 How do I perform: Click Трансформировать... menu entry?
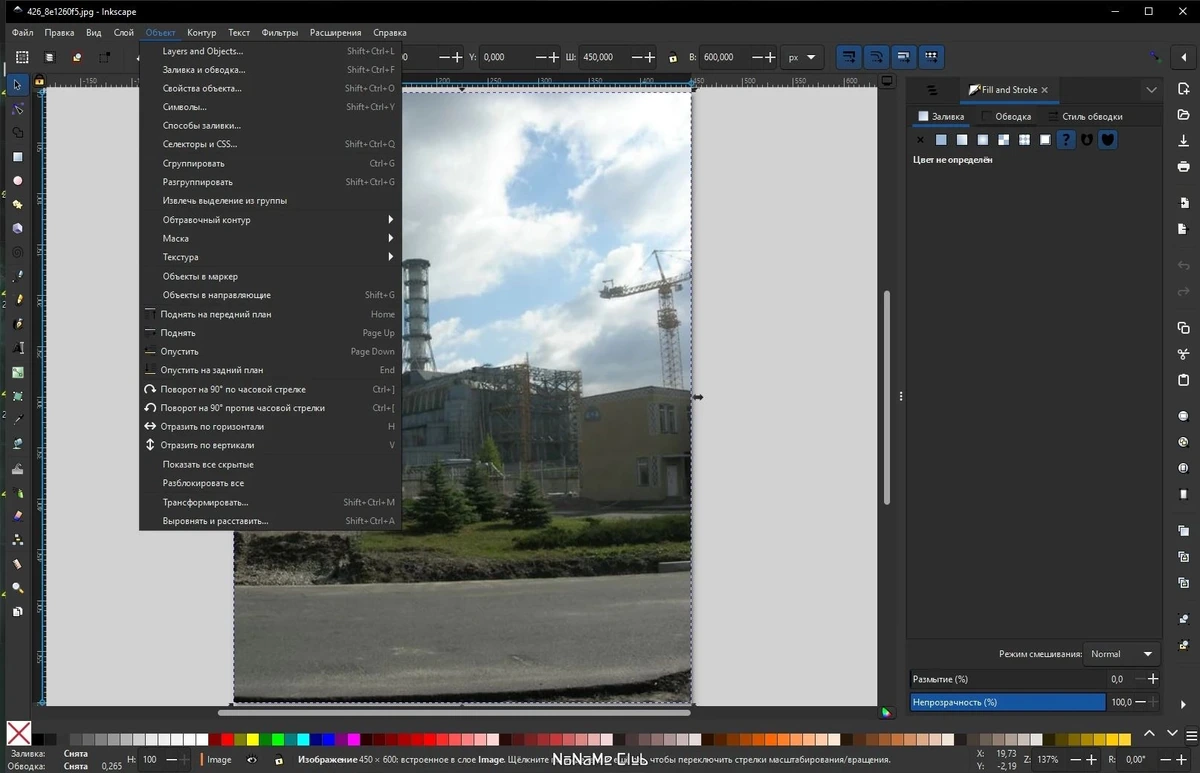tap(270, 502)
